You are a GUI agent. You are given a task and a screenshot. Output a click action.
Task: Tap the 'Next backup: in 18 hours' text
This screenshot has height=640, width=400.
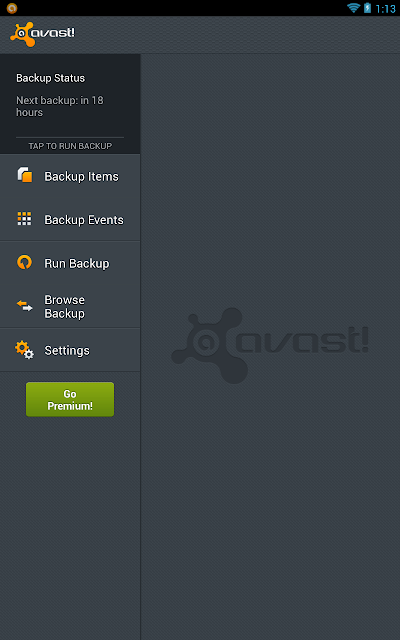pos(60,106)
